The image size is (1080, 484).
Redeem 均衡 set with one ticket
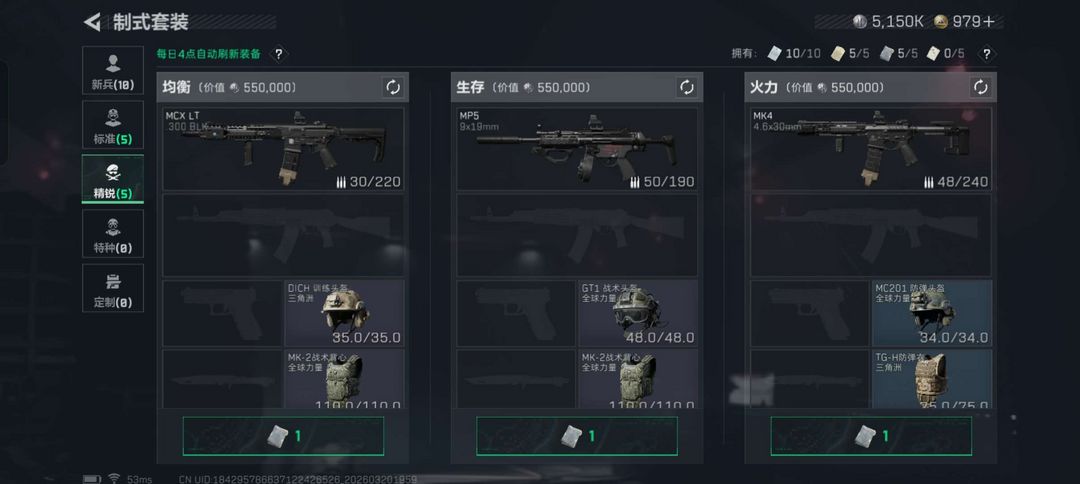click(x=283, y=436)
